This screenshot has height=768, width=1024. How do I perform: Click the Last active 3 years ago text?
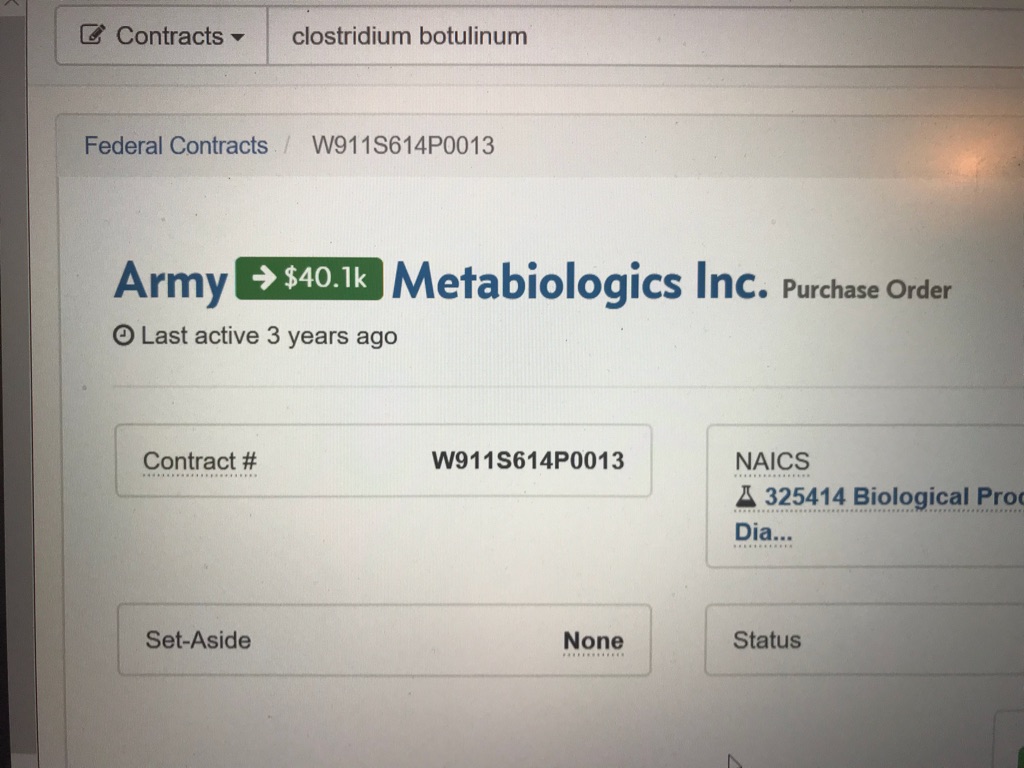[269, 336]
